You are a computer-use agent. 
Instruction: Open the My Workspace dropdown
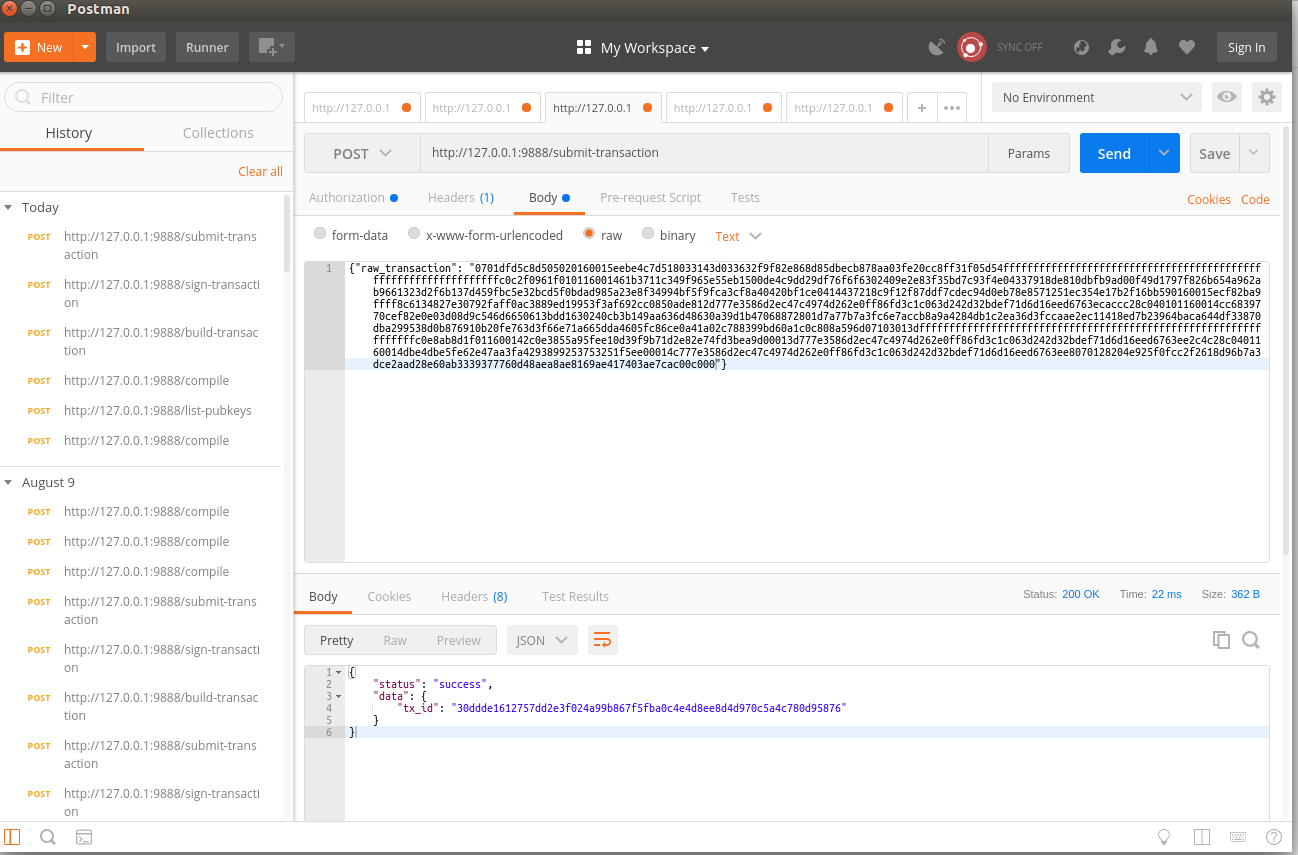coord(643,48)
